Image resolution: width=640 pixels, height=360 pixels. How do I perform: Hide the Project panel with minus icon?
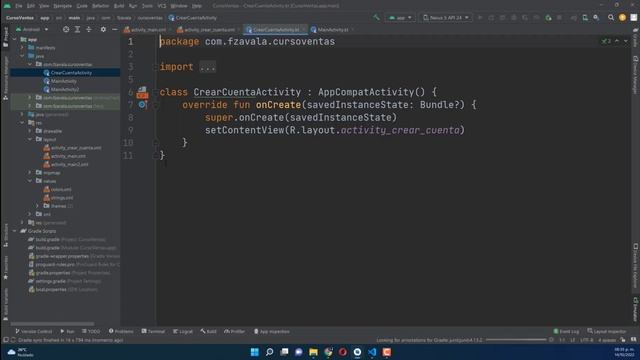tap(114, 29)
